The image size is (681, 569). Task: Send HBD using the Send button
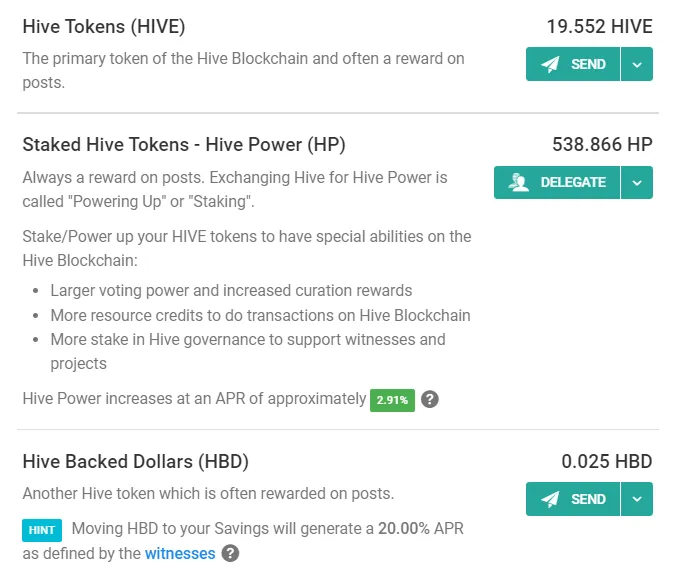click(573, 499)
